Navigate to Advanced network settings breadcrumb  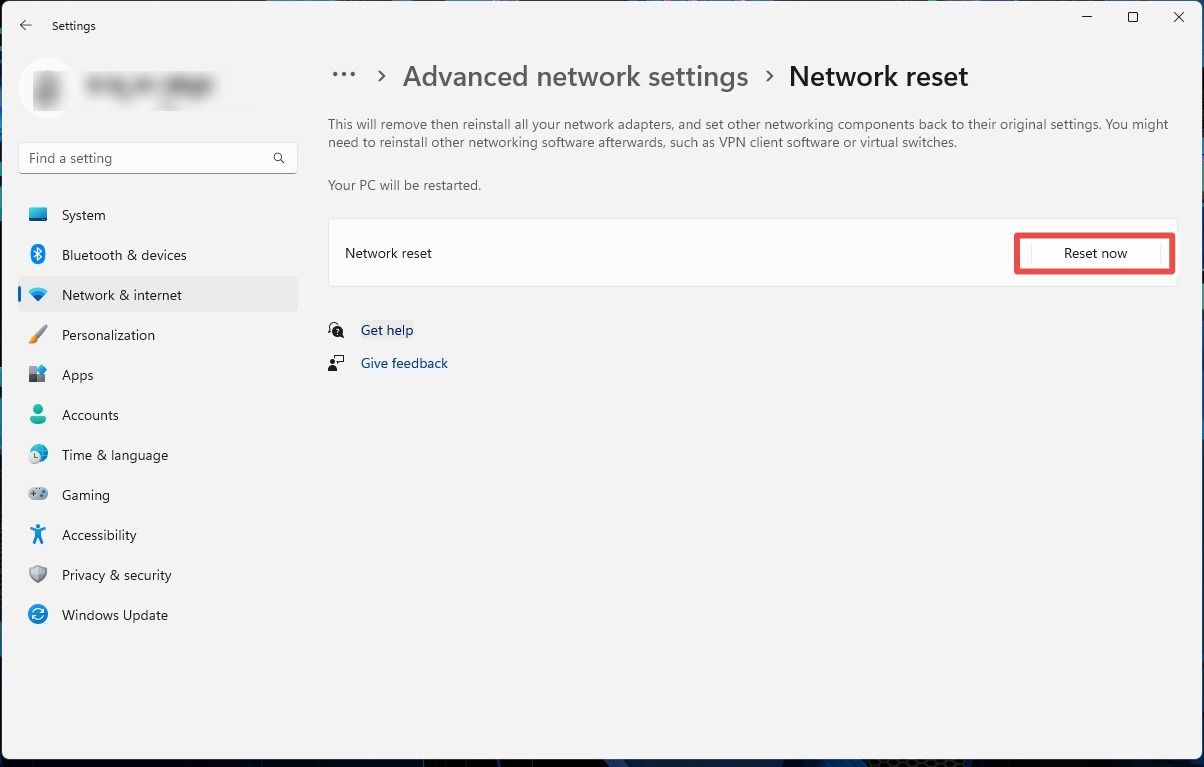point(575,77)
